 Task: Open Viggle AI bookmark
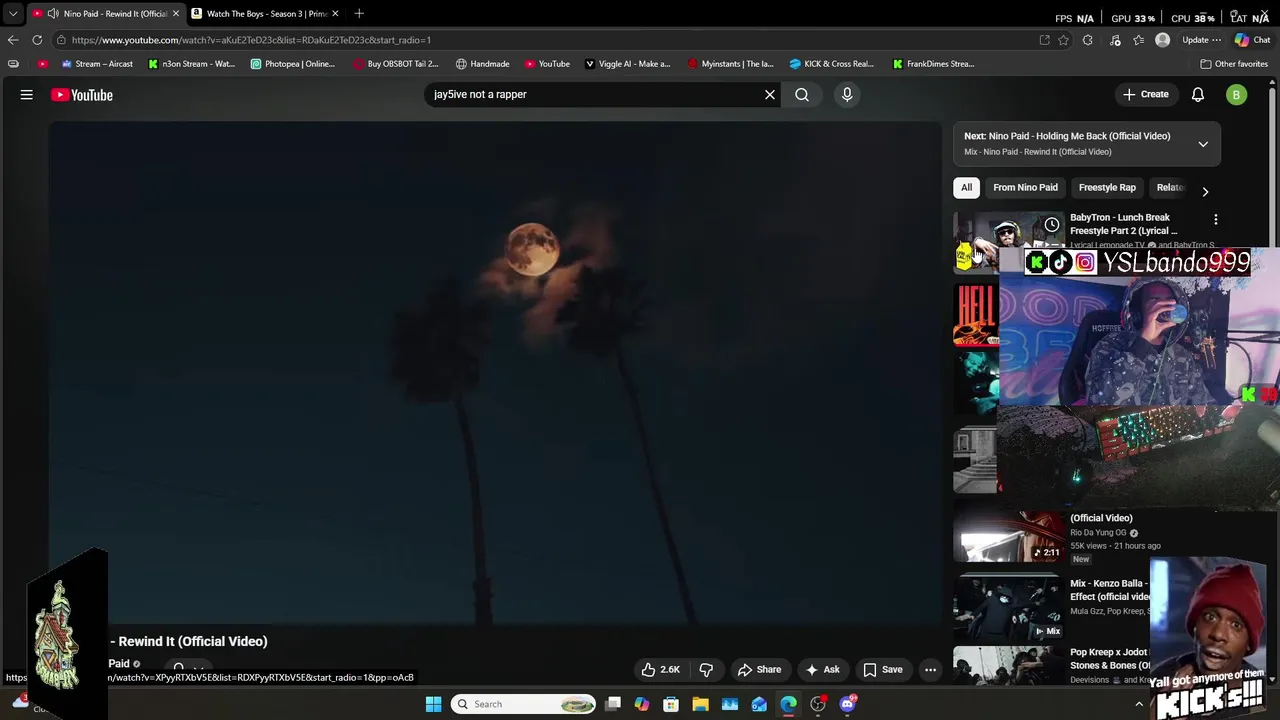point(627,64)
